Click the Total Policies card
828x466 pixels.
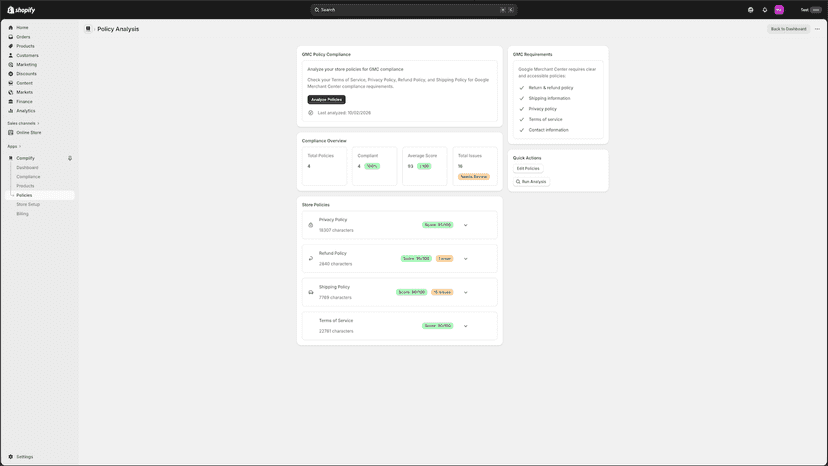tap(324, 166)
